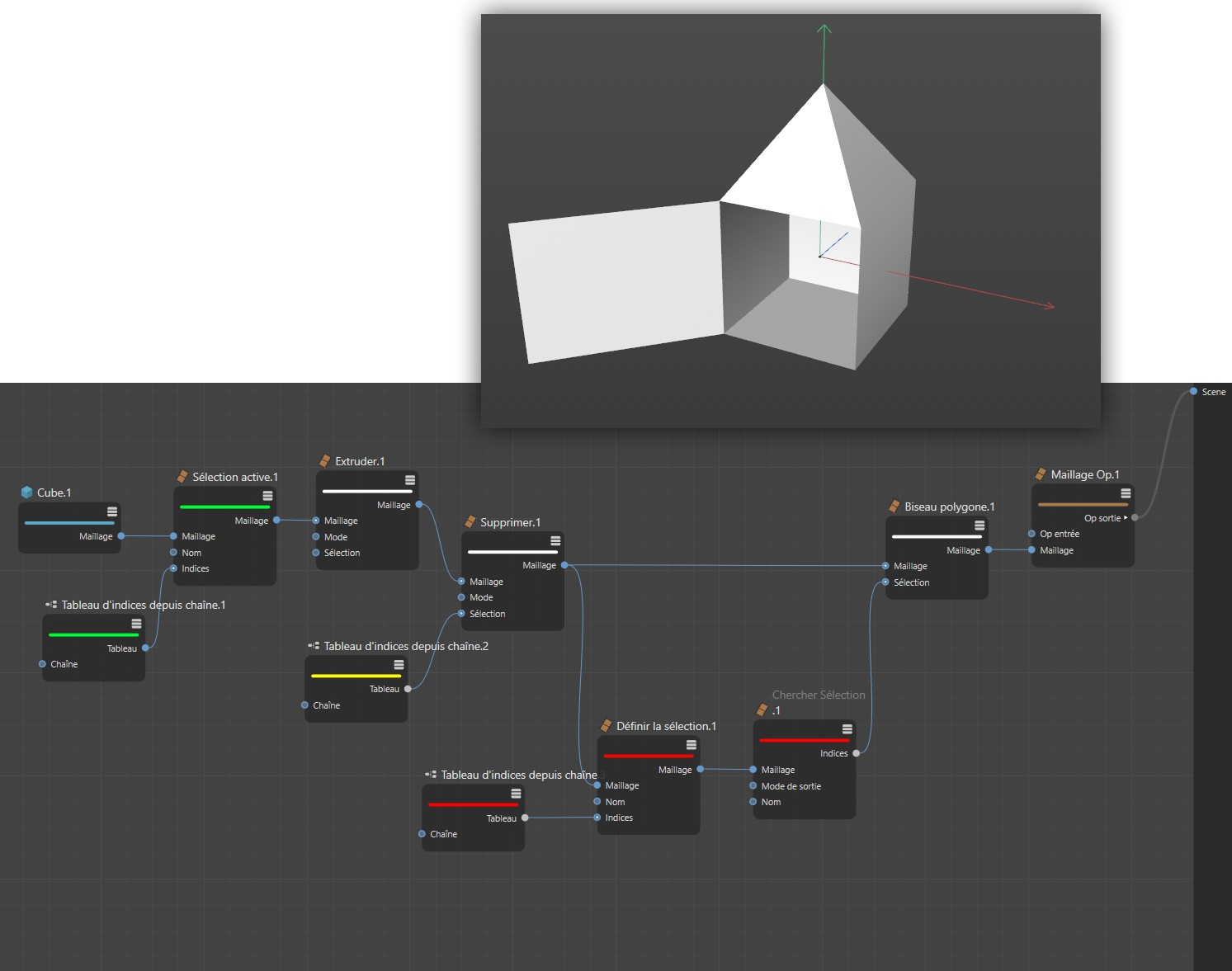The height and width of the screenshot is (971, 1232).
Task: Click the Indices output port of Chercher Sélection
Action: click(856, 753)
